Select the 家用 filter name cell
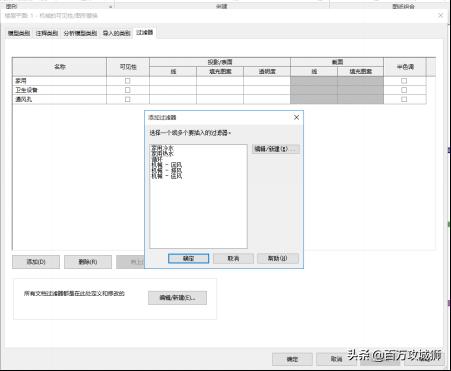 59,81
